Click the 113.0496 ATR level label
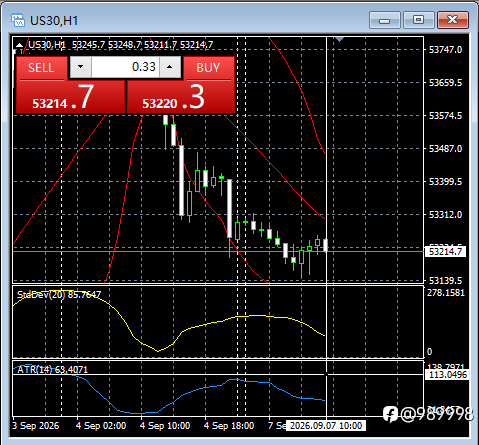 click(x=447, y=375)
